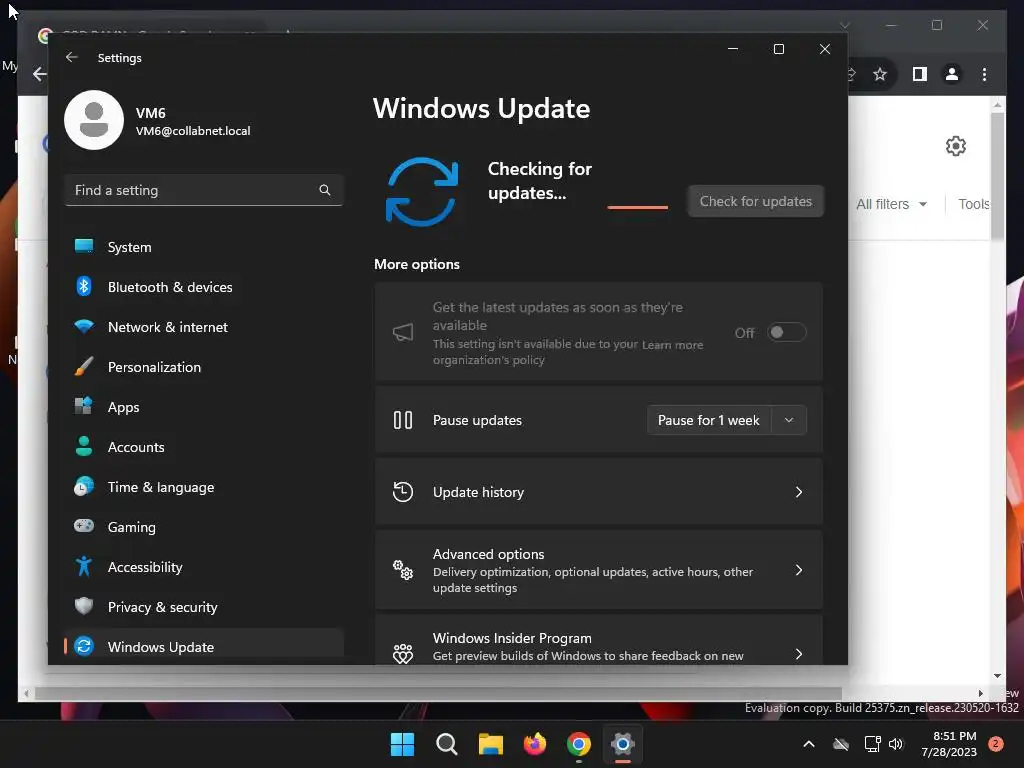Click the Privacy & security shield icon
The width and height of the screenshot is (1024, 768).
click(84, 606)
